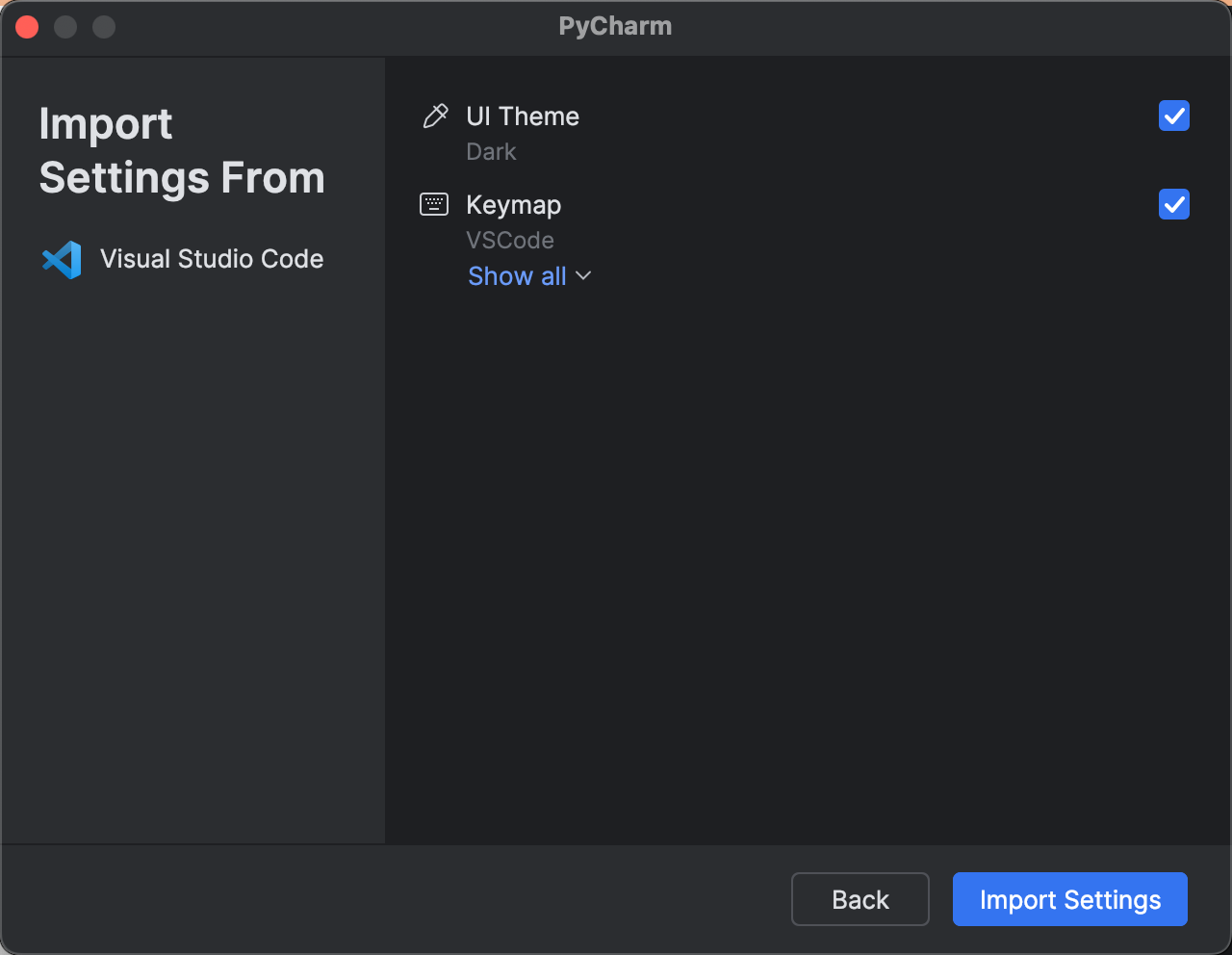Click the Import Settings From heading
Screen dimensions: 1232x955
(x=181, y=150)
